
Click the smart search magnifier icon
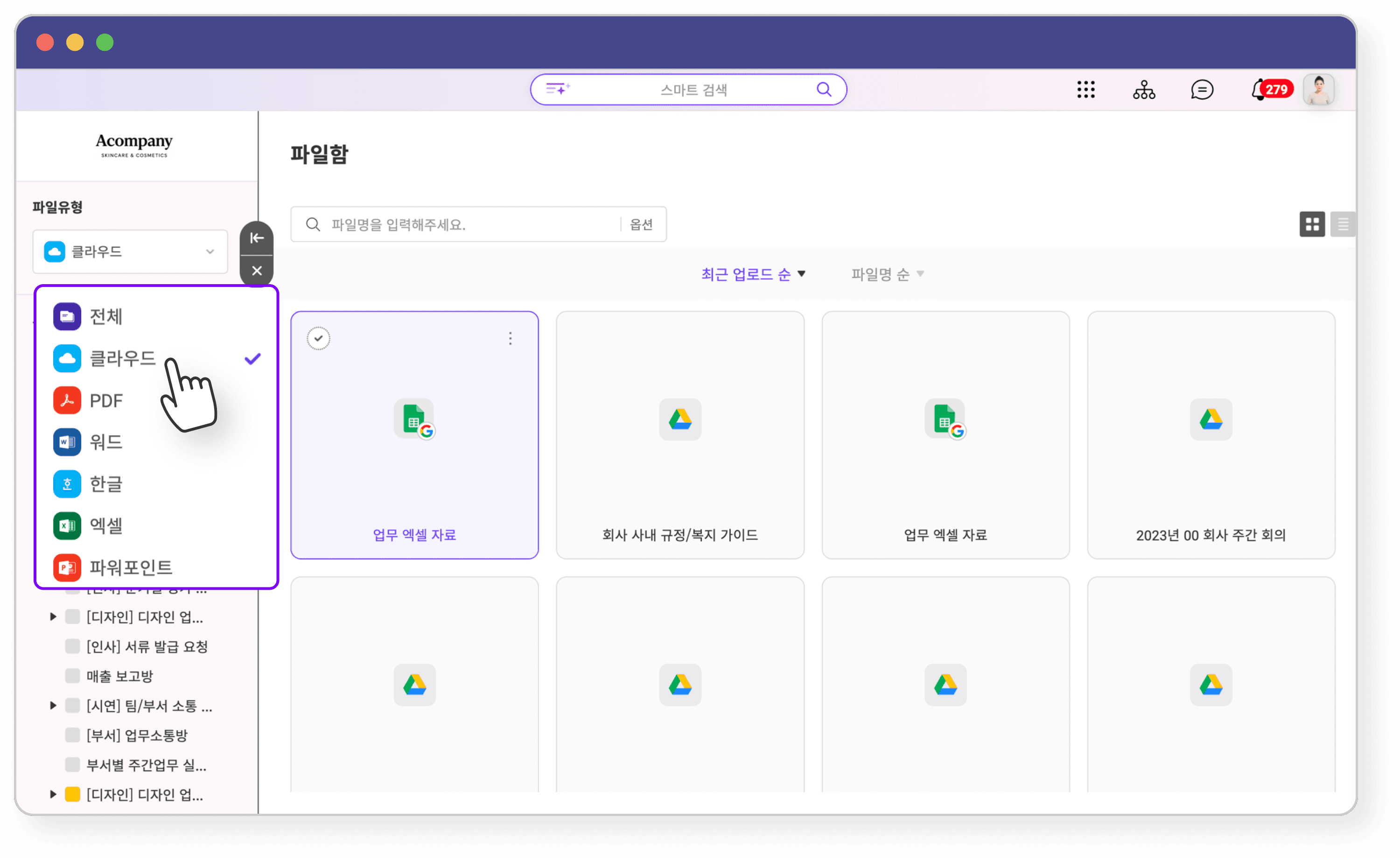pyautogui.click(x=823, y=89)
